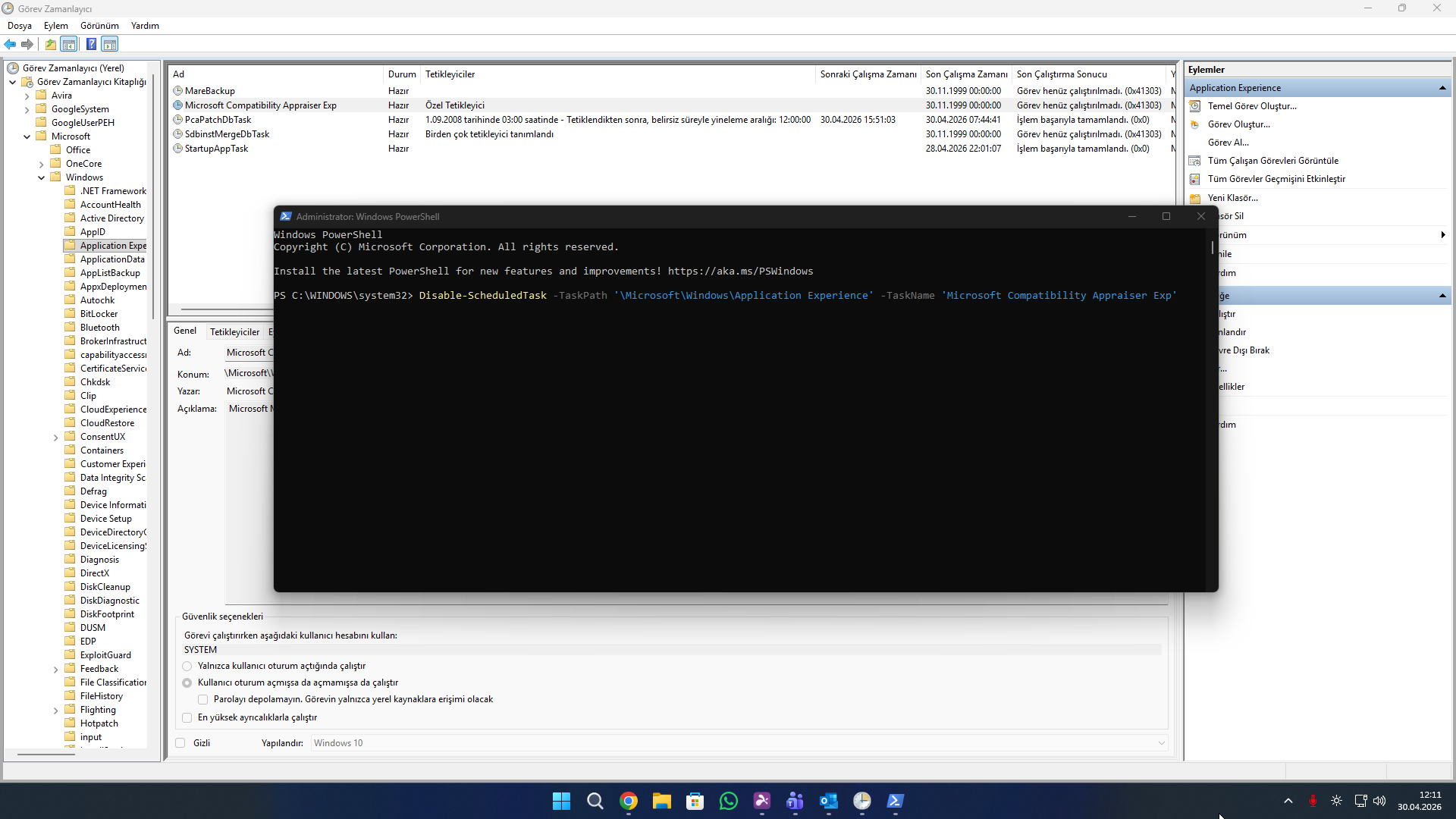Go up one level via folder-arrow icon
1456x819 pixels.
(50, 44)
